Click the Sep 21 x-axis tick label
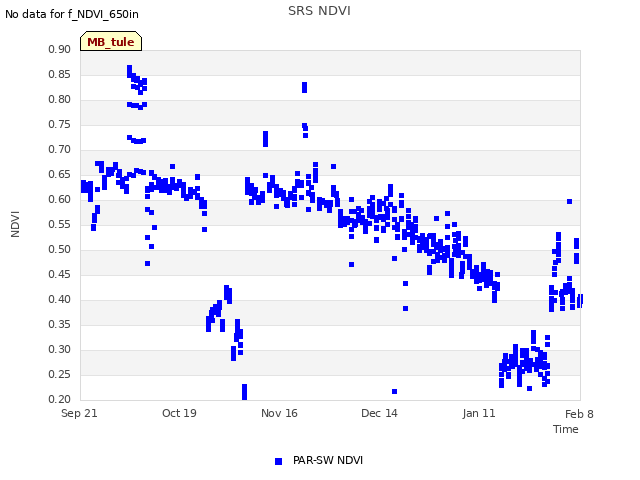 click(x=79, y=413)
